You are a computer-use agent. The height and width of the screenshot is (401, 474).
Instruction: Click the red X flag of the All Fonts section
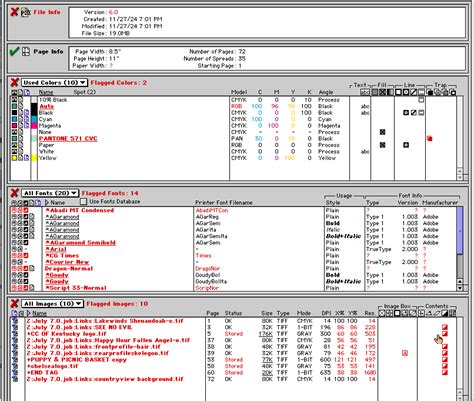pyautogui.click(x=14, y=193)
